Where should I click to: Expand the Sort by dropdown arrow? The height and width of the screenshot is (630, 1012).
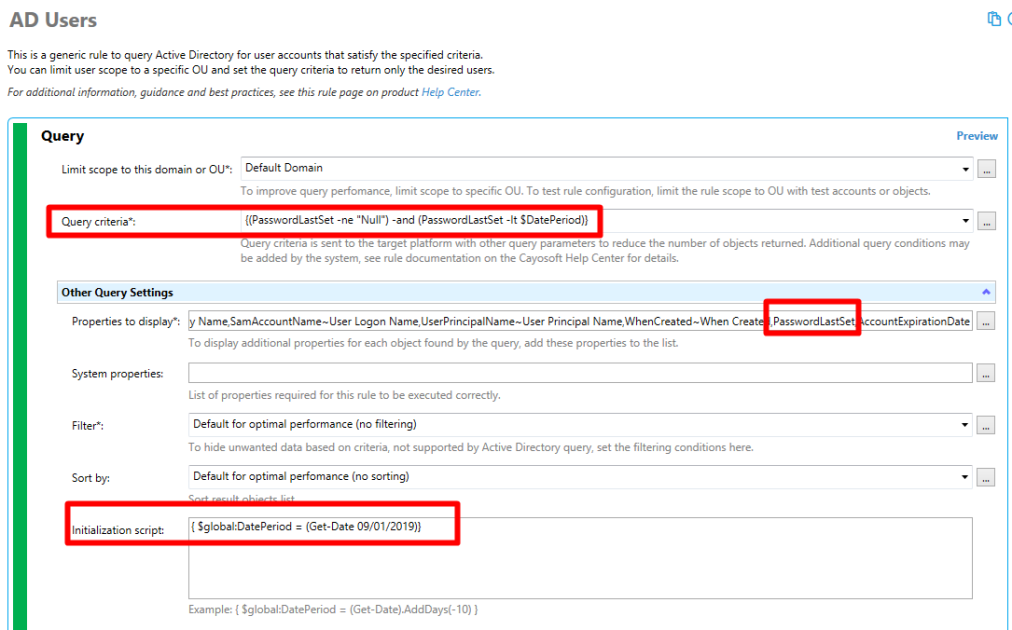[964, 477]
